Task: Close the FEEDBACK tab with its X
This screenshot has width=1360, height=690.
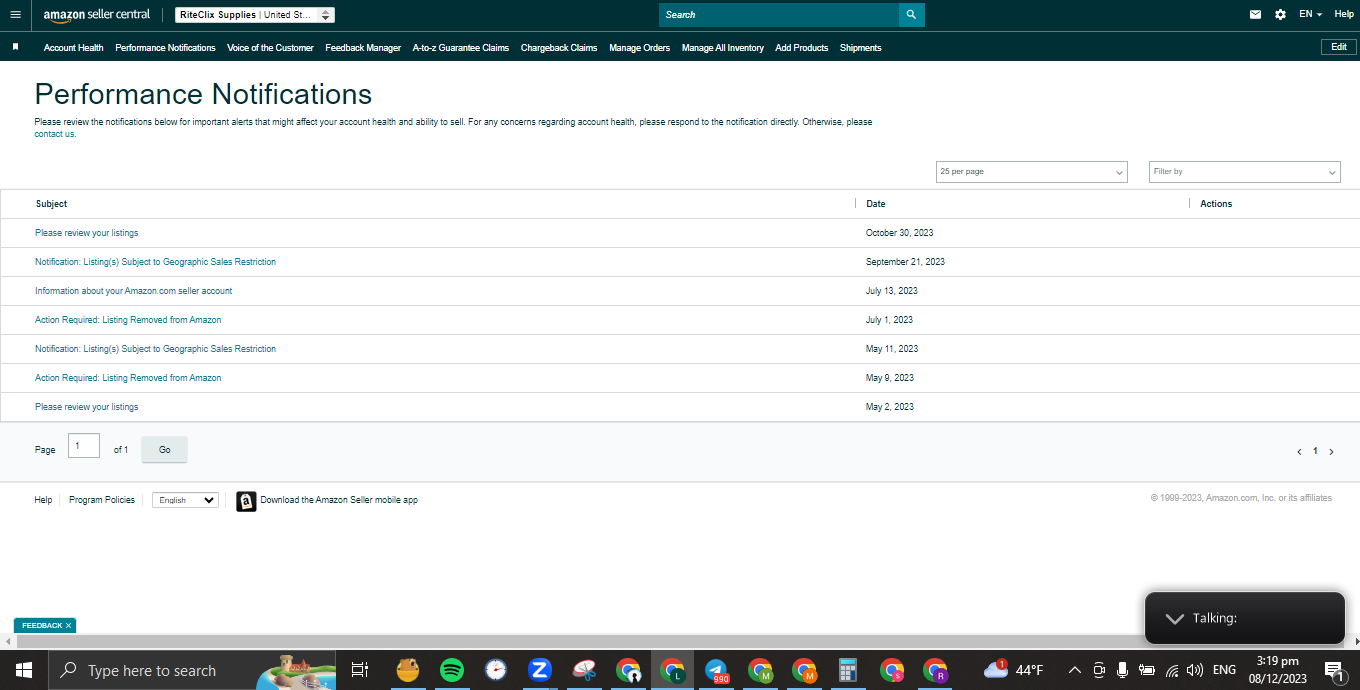Action: click(x=69, y=625)
